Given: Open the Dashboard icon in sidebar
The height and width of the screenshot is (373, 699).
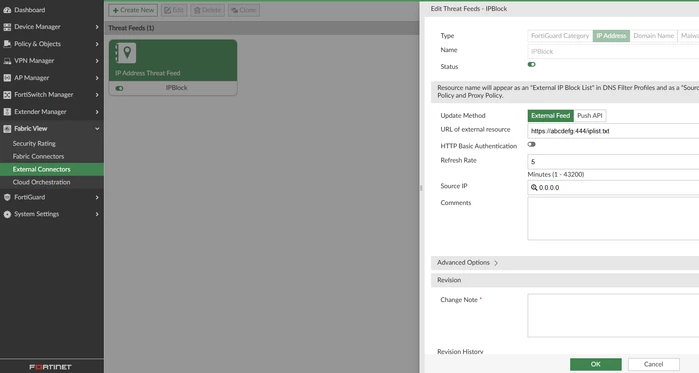Looking at the screenshot, I should click(7, 10).
